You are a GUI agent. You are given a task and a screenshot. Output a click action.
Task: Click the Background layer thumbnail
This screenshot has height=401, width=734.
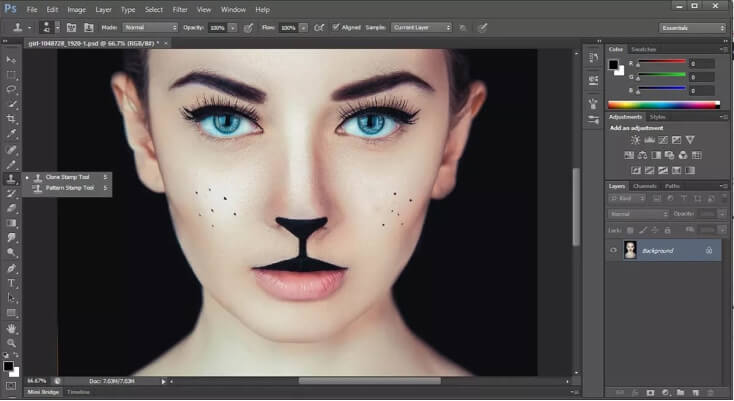(630, 250)
